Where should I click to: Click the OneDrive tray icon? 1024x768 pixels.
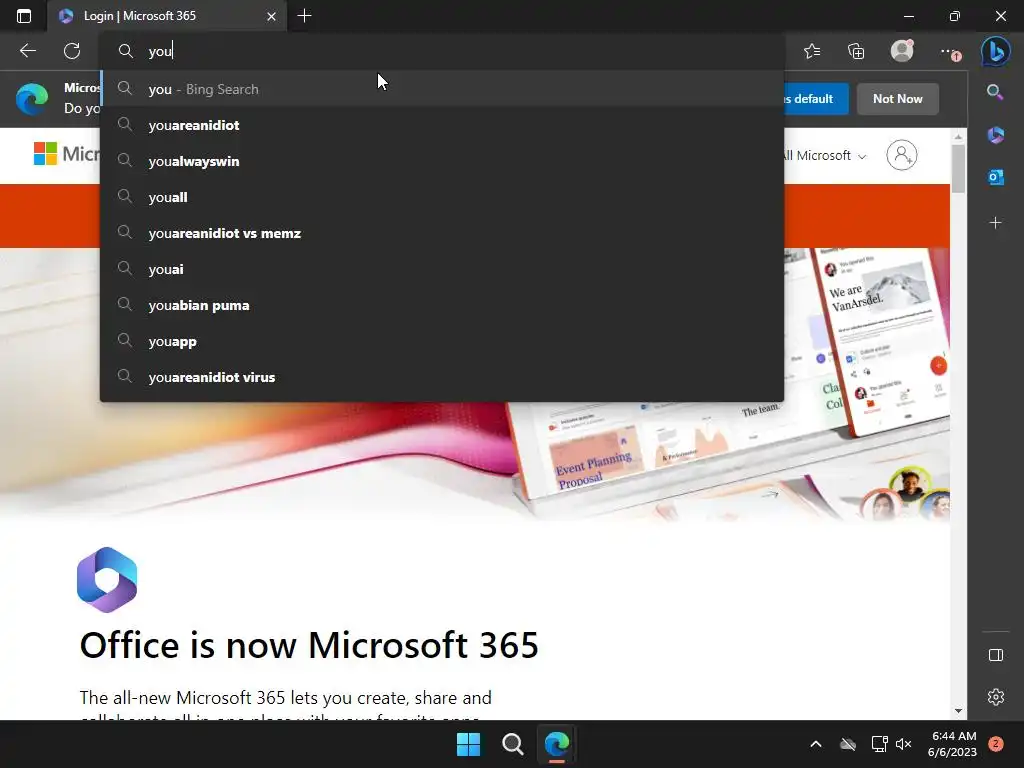click(848, 744)
